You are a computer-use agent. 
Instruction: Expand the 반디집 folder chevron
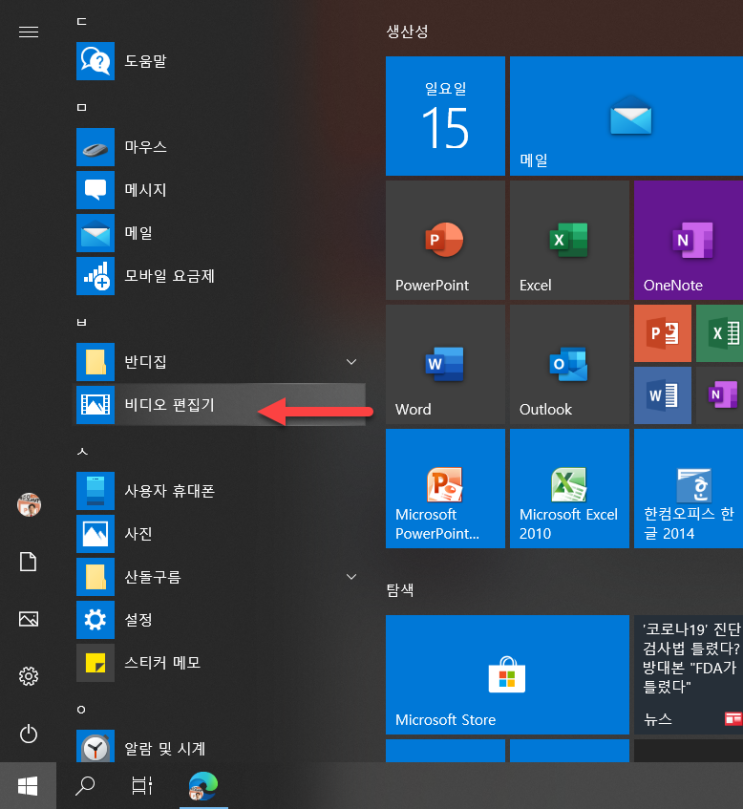click(351, 362)
